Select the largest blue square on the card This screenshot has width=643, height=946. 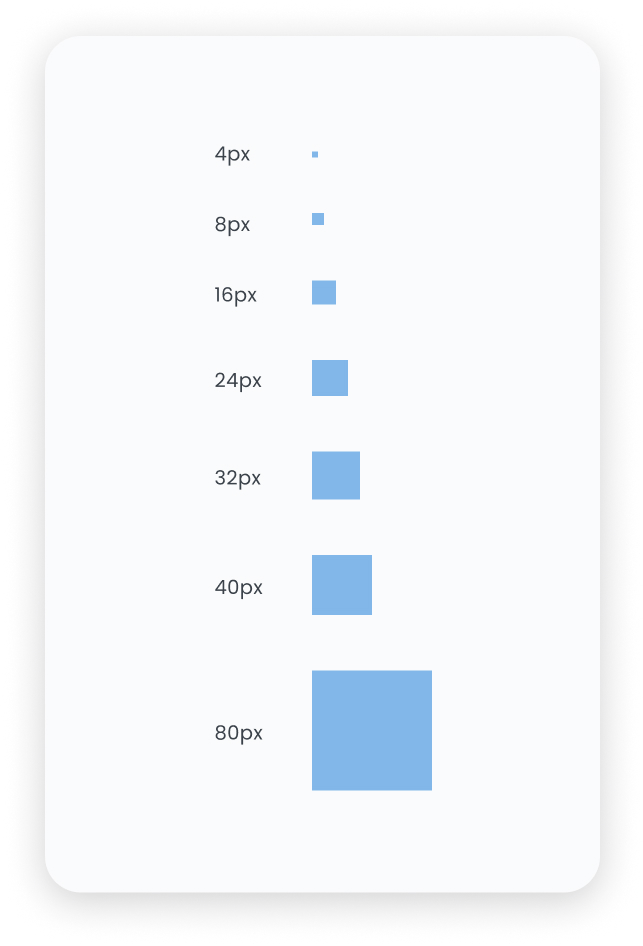[372, 730]
